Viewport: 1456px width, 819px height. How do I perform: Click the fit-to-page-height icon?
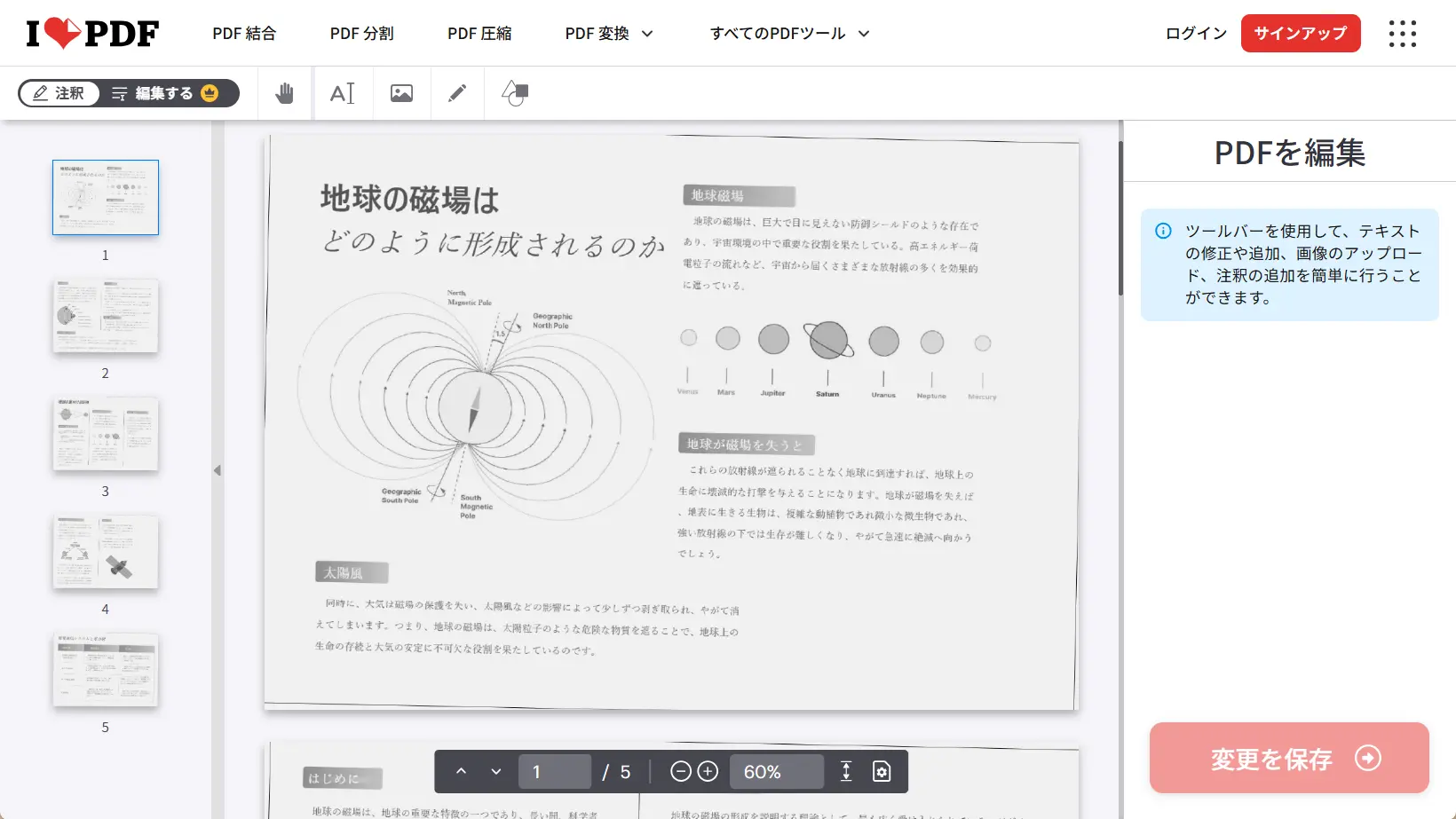[x=846, y=771]
